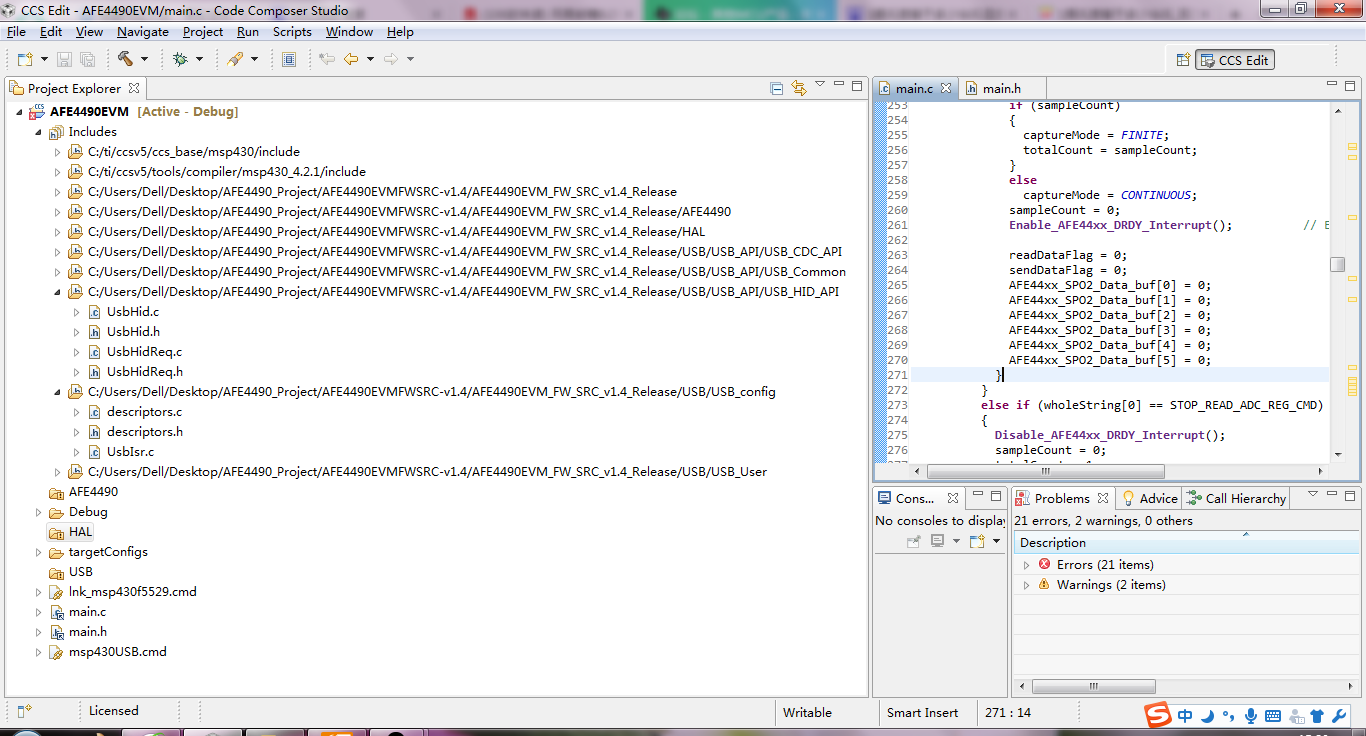1366x736 pixels.
Task: Collapse the Includes folder node
Action: pos(38,132)
